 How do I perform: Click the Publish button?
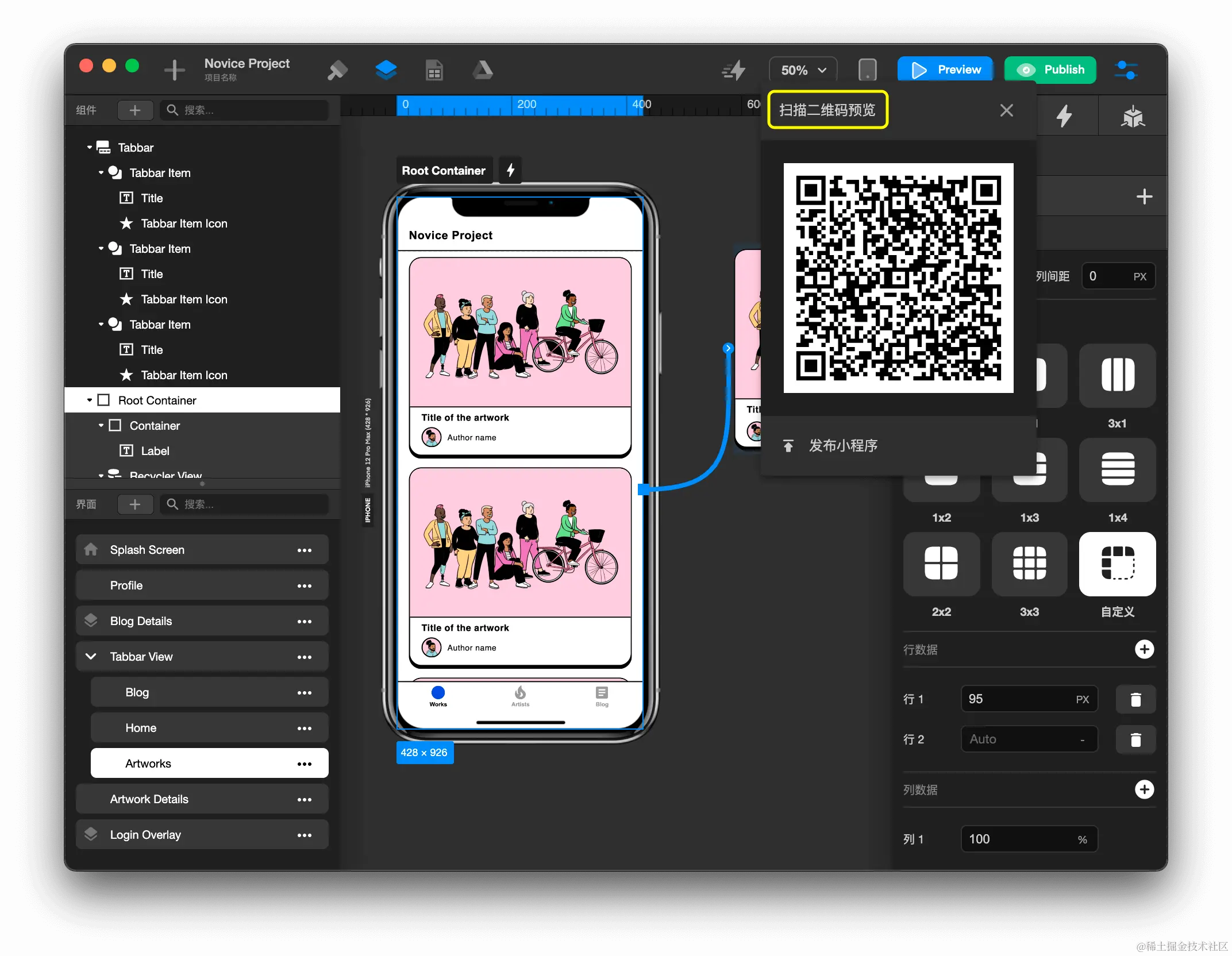point(1050,70)
